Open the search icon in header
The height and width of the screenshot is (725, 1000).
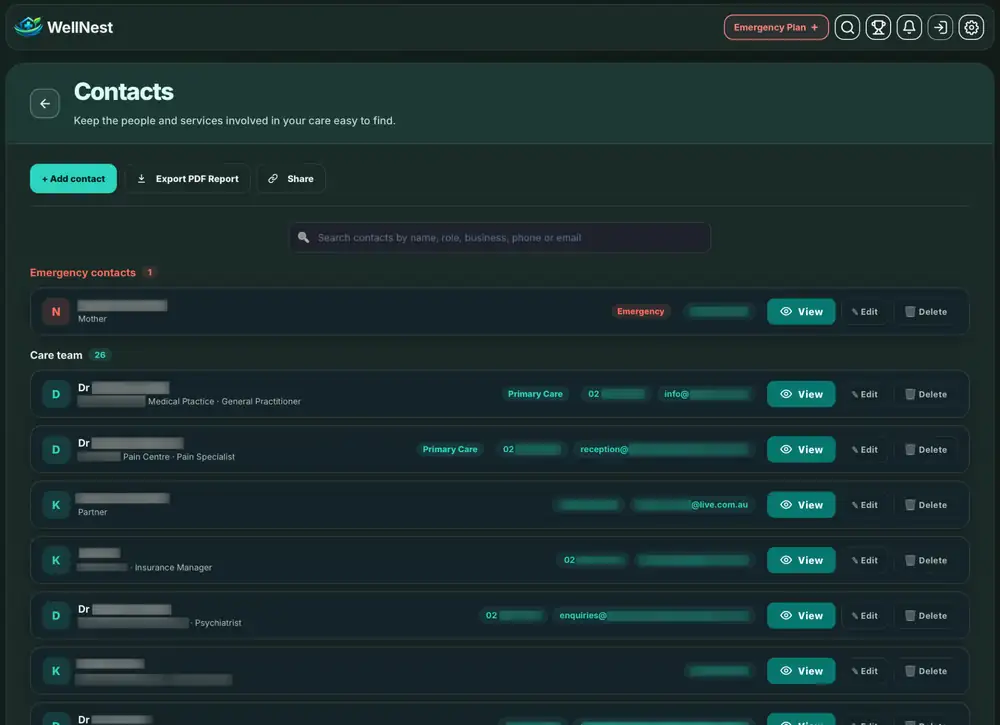[x=847, y=27]
